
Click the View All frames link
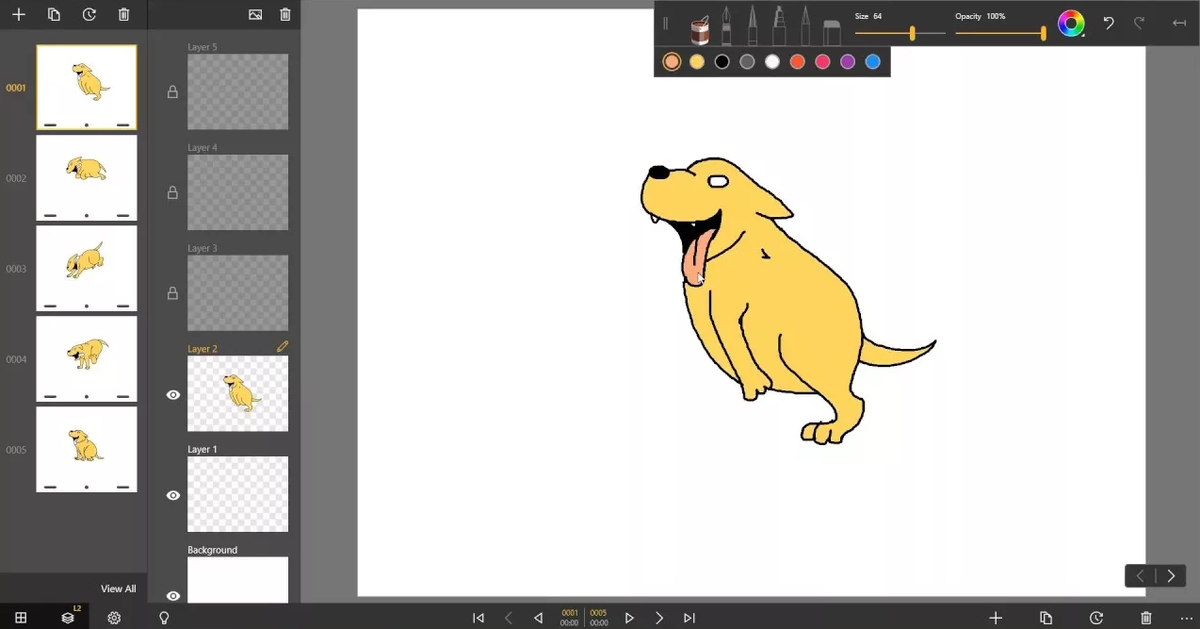pyautogui.click(x=118, y=589)
